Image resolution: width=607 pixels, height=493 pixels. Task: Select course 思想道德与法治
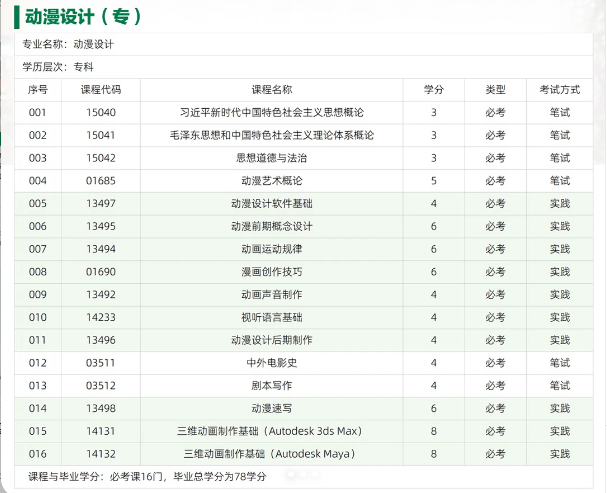coord(272,158)
